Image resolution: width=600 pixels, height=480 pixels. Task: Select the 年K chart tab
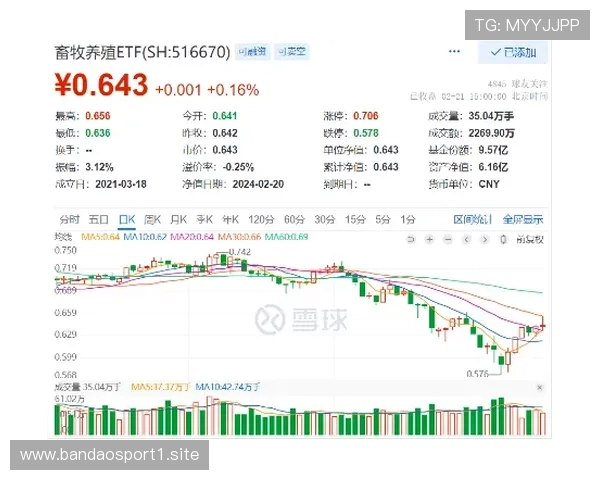230,220
